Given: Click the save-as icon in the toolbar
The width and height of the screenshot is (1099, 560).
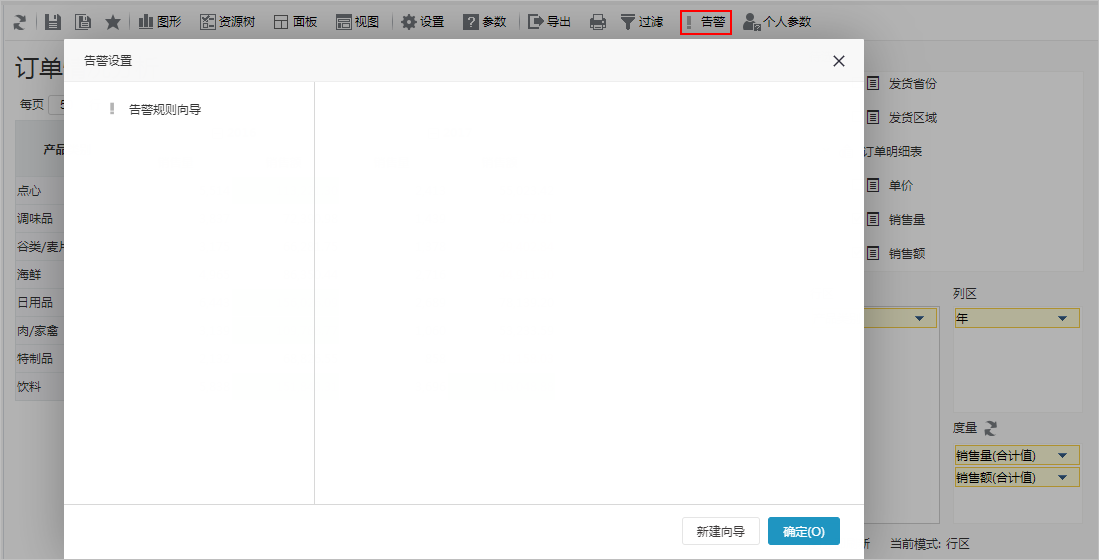Looking at the screenshot, I should pos(83,22).
